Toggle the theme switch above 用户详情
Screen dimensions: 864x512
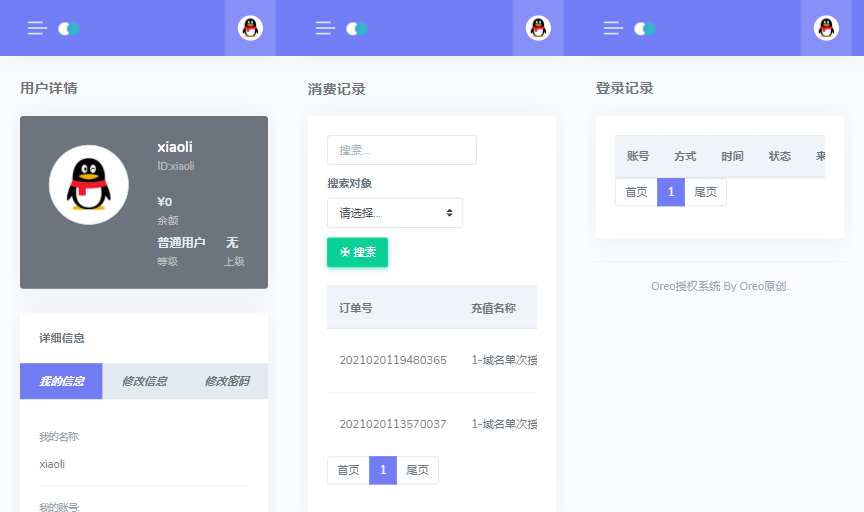[x=69, y=28]
